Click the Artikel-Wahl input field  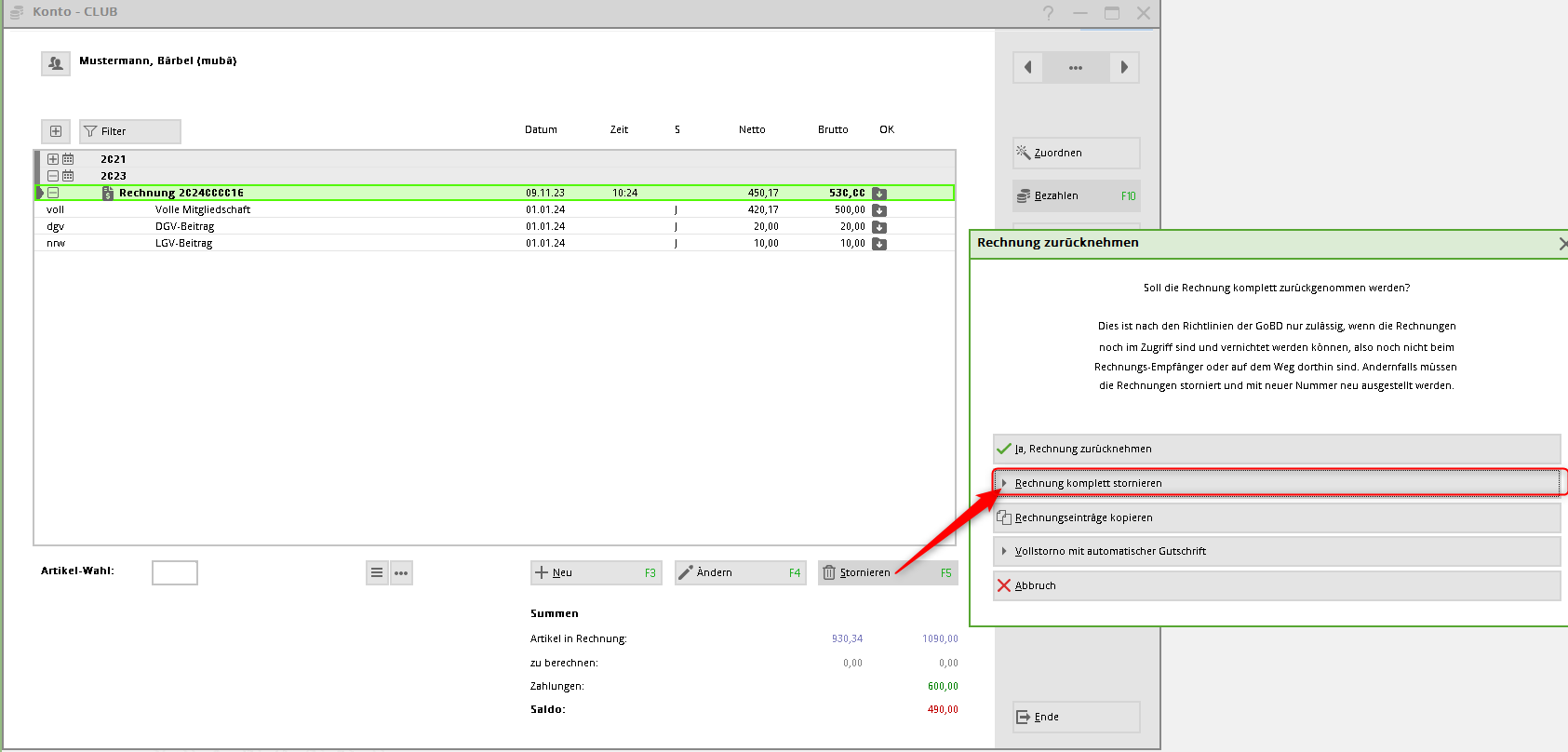pos(175,572)
